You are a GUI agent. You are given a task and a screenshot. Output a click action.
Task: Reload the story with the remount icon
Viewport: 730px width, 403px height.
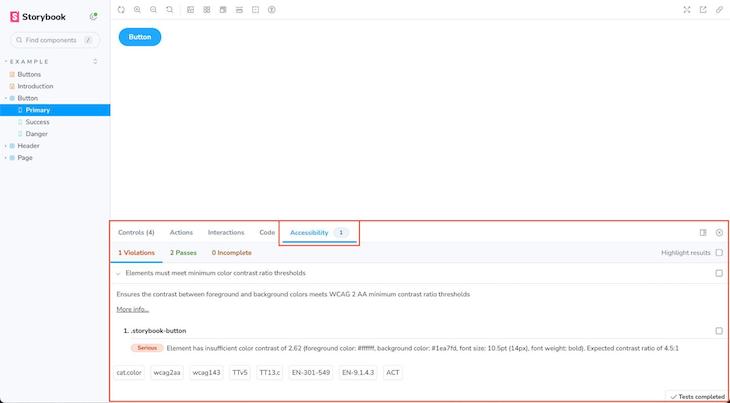coord(121,9)
